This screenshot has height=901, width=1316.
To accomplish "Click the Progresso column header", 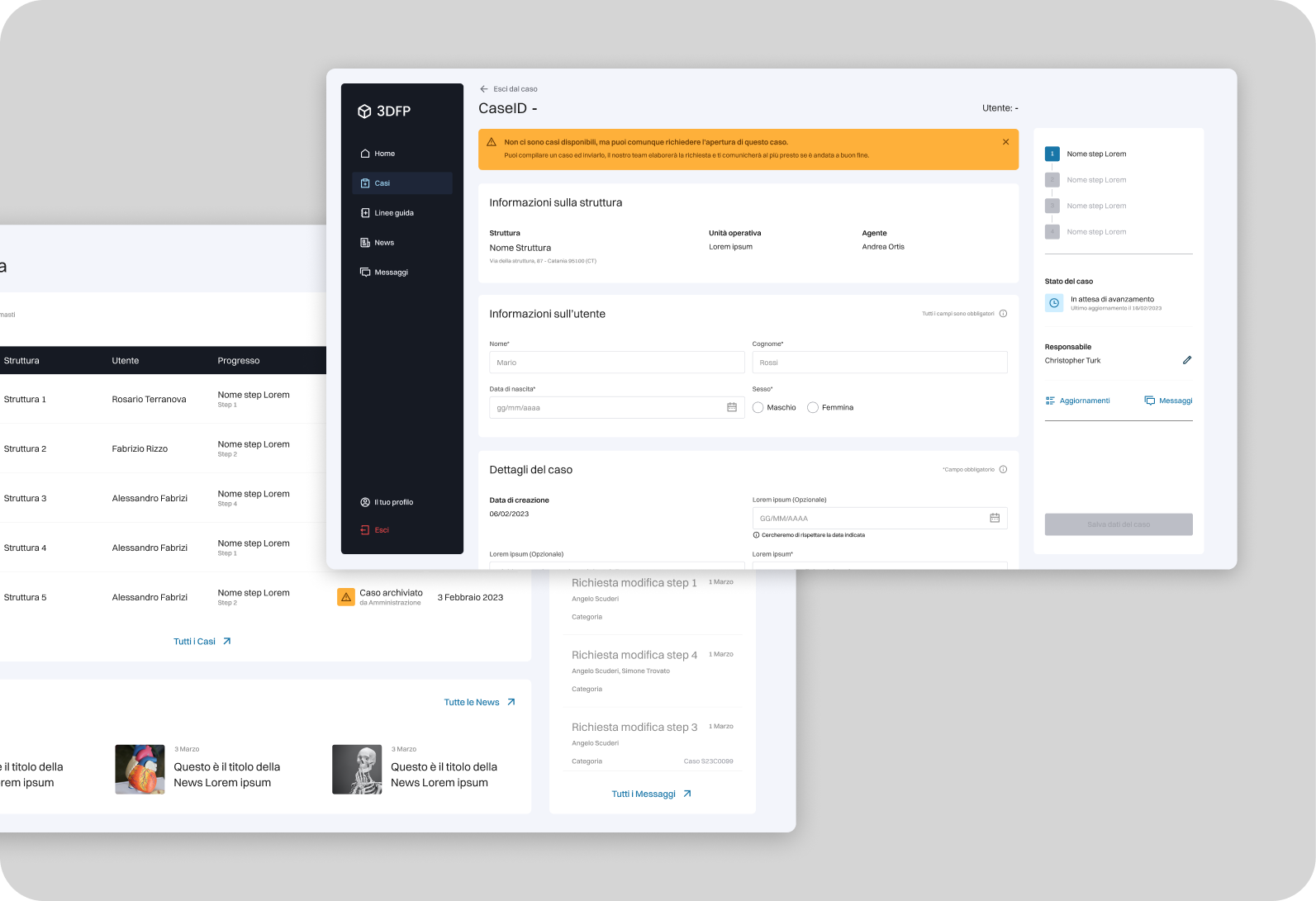I will click(x=239, y=361).
